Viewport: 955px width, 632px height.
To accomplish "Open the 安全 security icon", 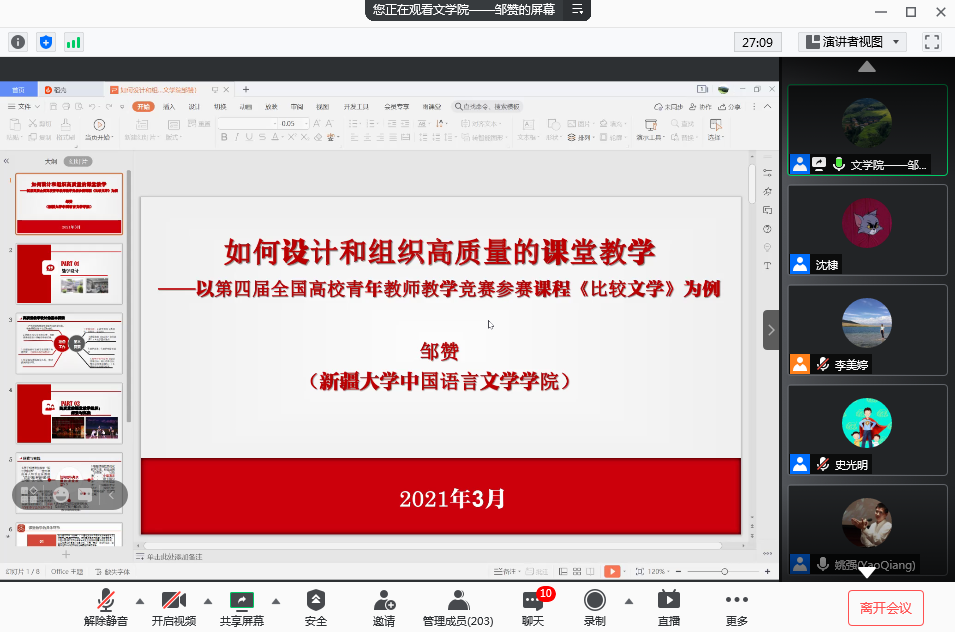I will coord(316,606).
